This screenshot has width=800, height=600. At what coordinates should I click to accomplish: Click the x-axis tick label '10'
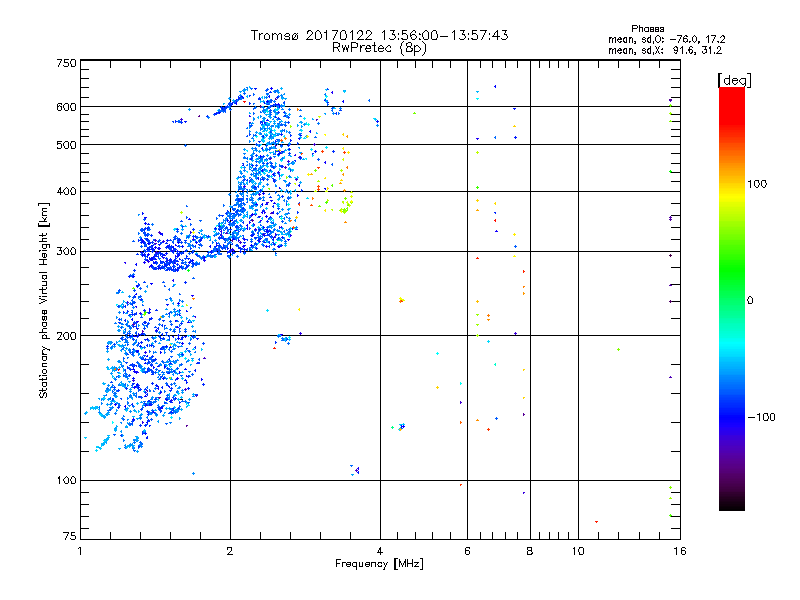(x=578, y=551)
